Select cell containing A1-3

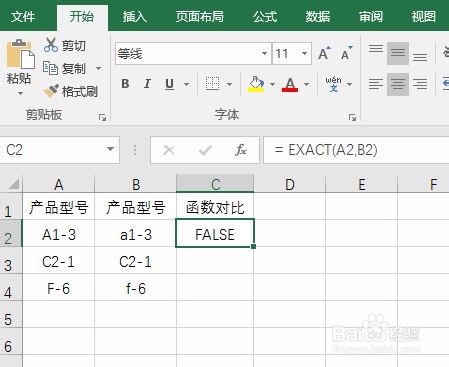59,233
